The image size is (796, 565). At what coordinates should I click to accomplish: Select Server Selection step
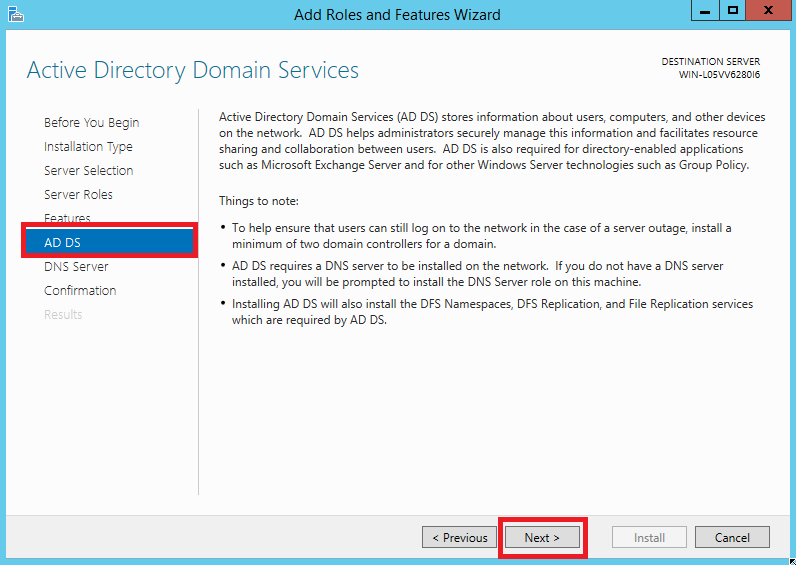pos(88,171)
